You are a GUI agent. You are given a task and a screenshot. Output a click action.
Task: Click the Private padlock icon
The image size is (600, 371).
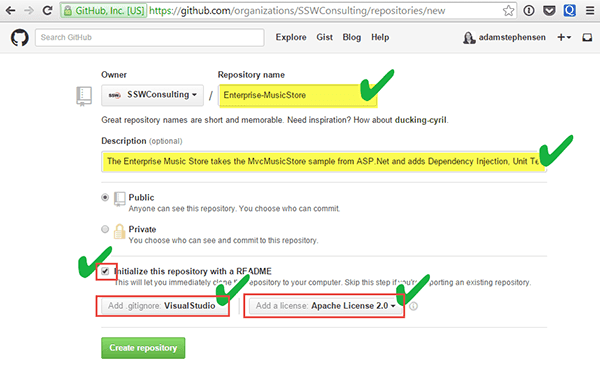pyautogui.click(x=119, y=231)
